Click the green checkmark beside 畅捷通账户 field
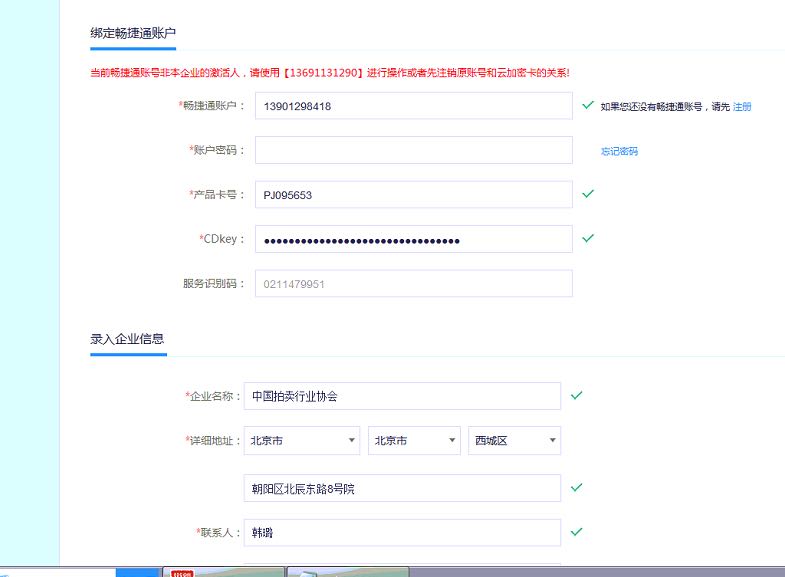Screen dimensions: 785x577 click(x=588, y=105)
